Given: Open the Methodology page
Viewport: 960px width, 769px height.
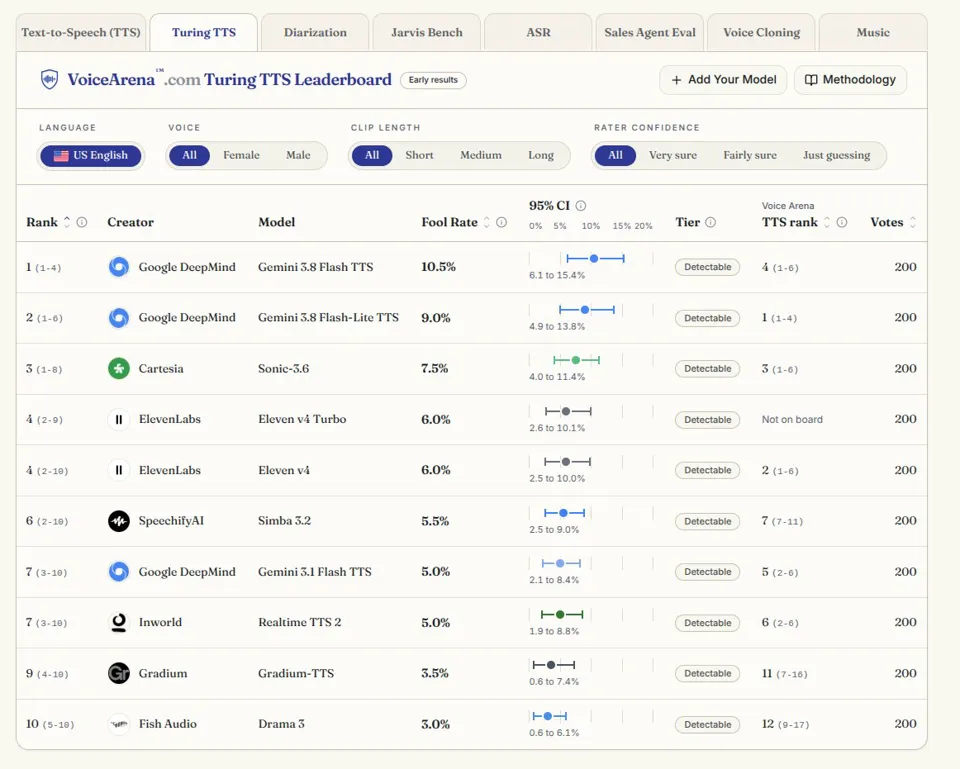Looking at the screenshot, I should click(x=850, y=80).
